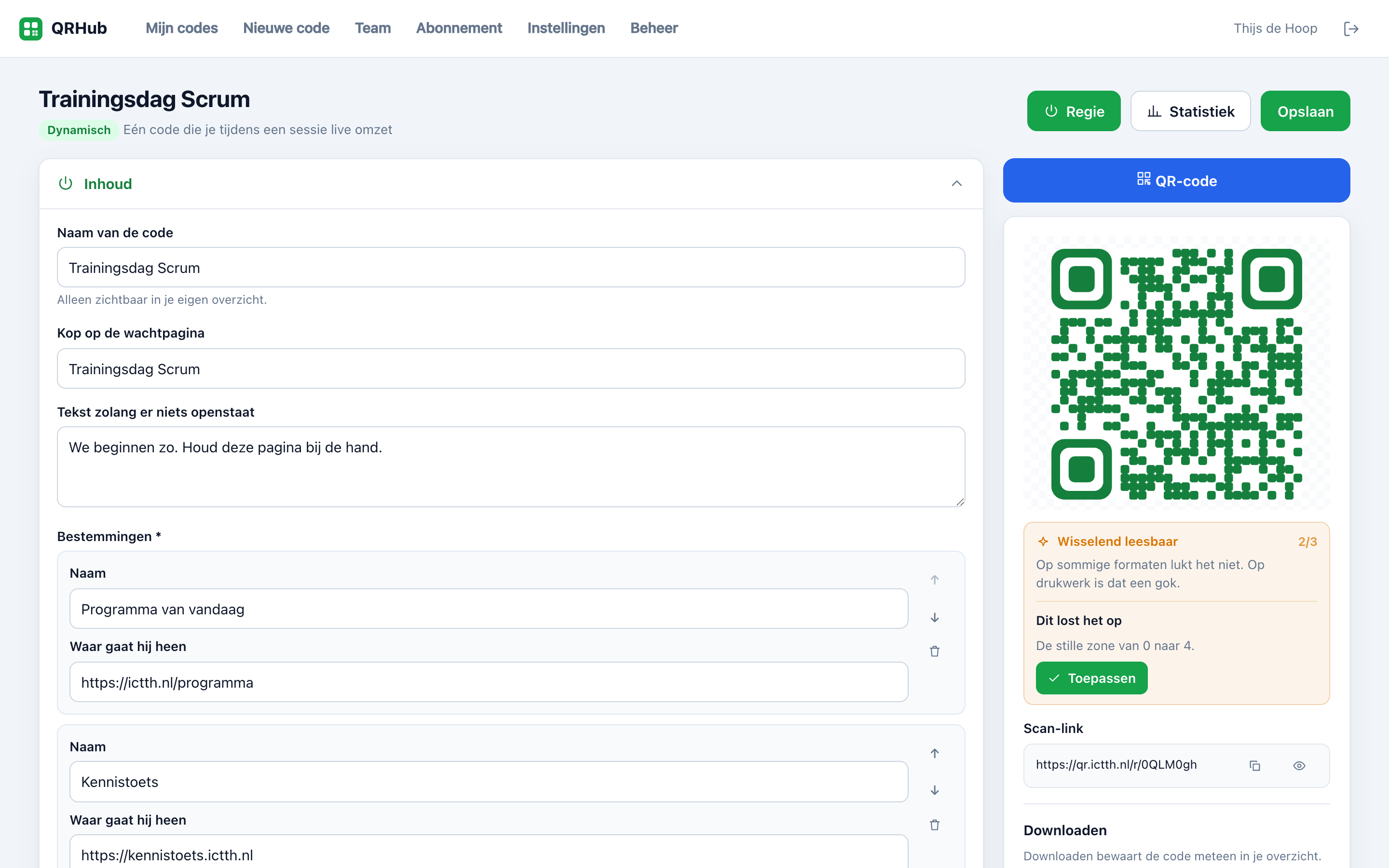Go to Beheer section
This screenshot has width=1389, height=868.
654,28
